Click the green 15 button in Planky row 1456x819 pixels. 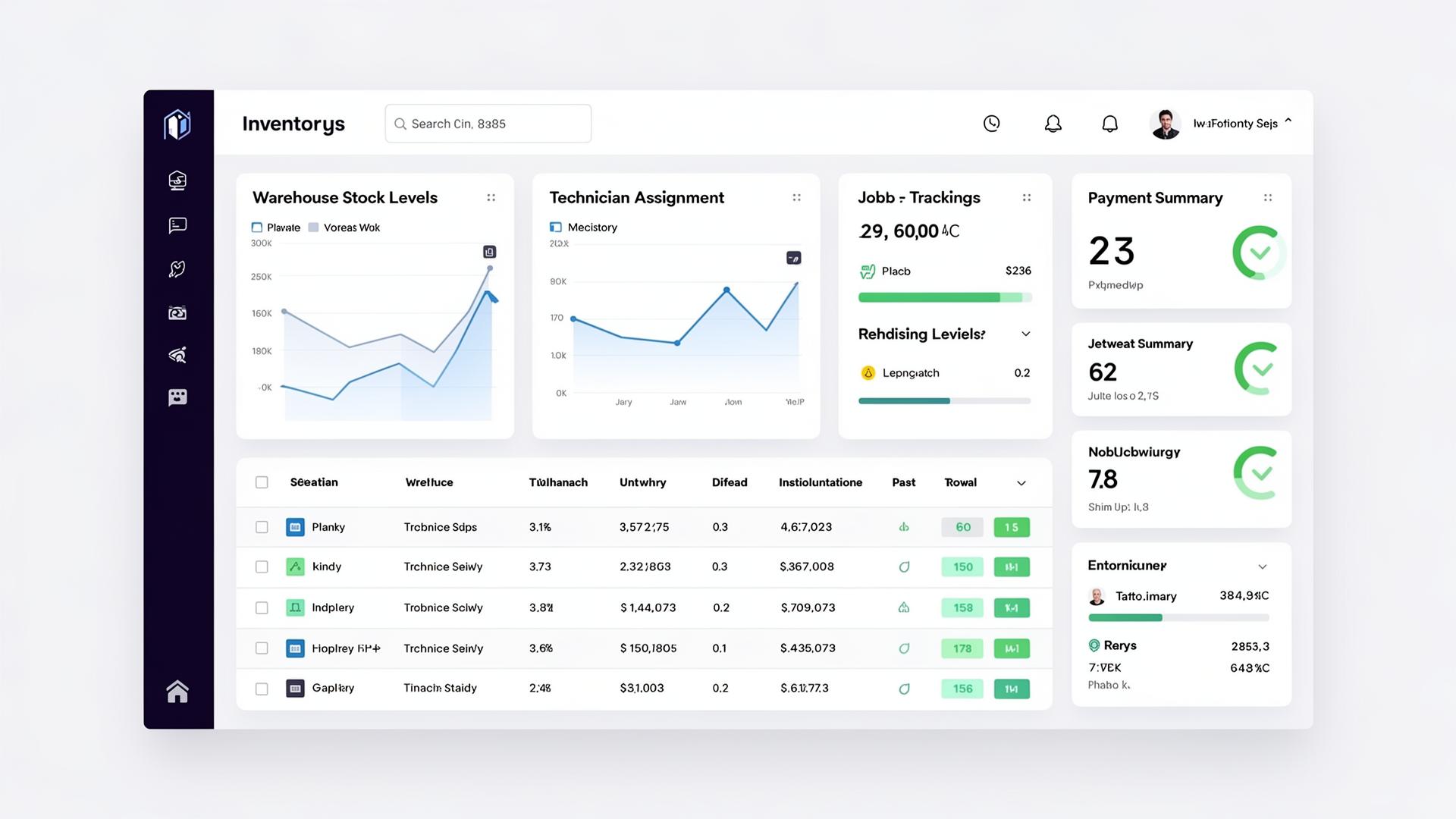point(1011,527)
